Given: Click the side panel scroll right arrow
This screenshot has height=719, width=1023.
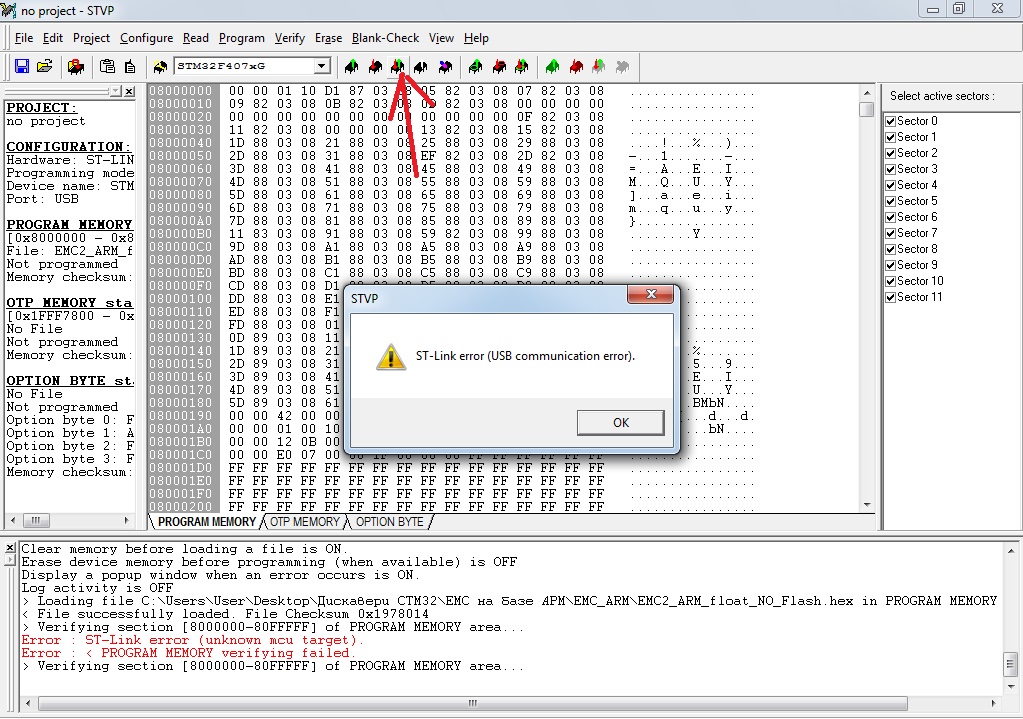Looking at the screenshot, I should (x=127, y=520).
